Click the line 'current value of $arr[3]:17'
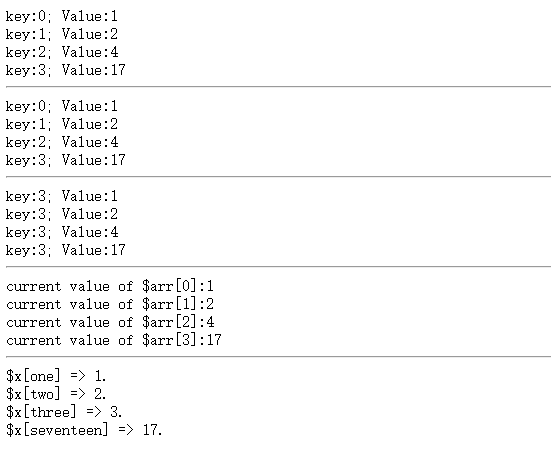 click(x=114, y=340)
